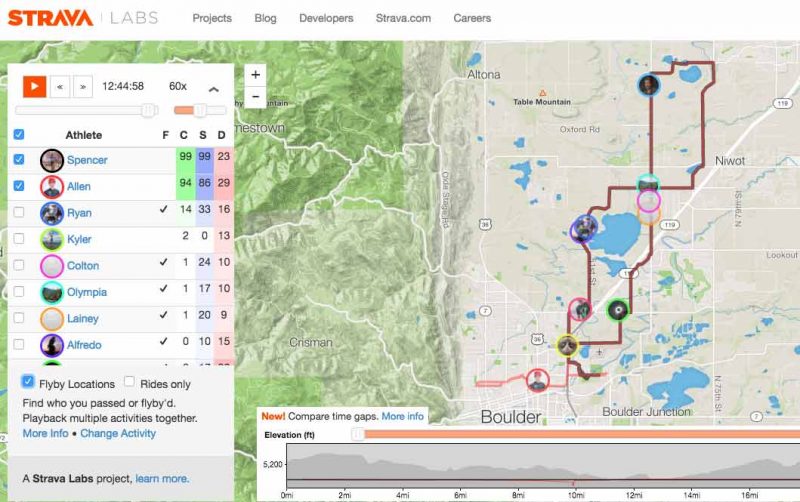
Task: Collapse the athlete panel with chevron
Action: [213, 88]
